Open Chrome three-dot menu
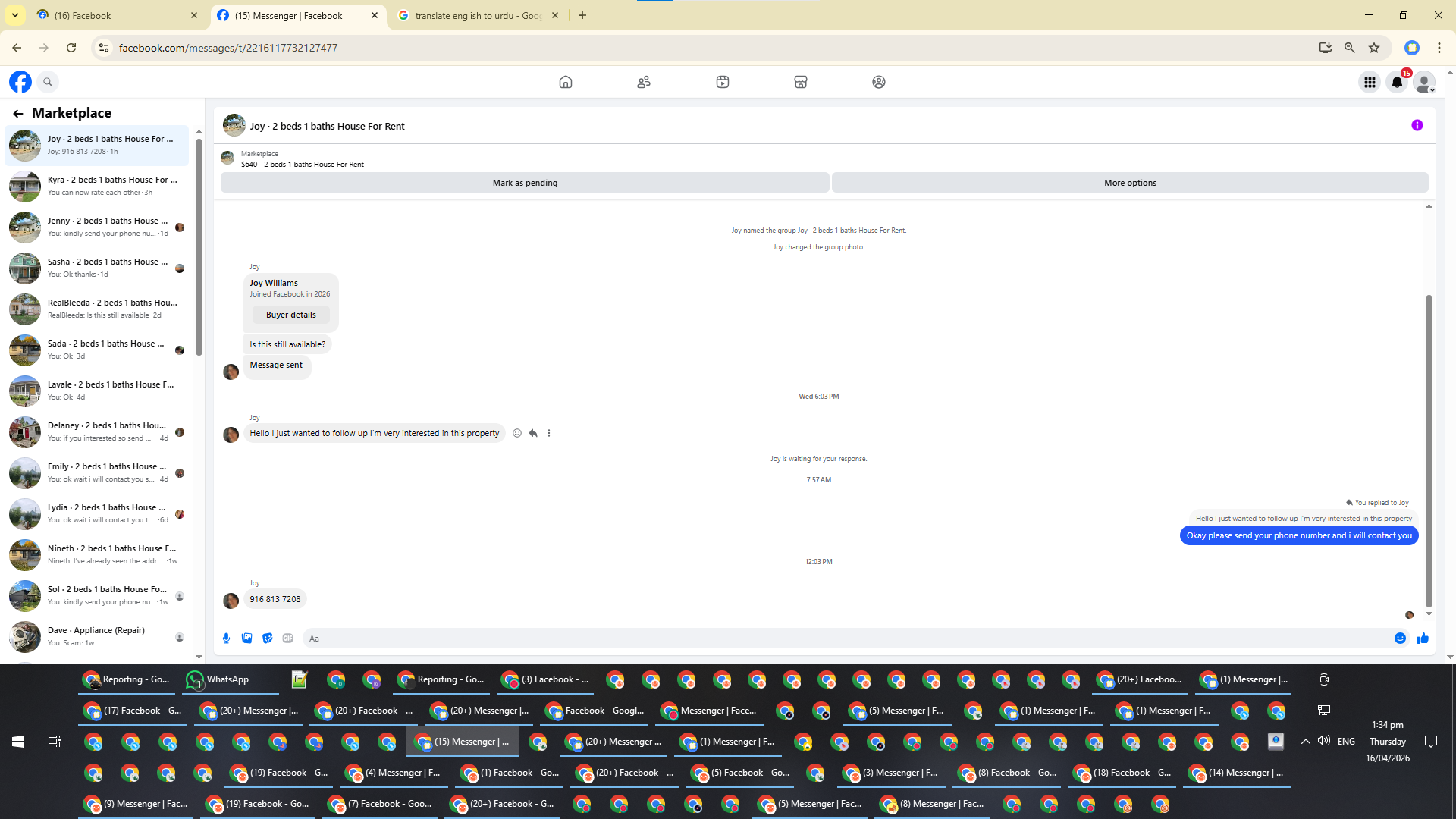Screen dimensions: 1456x819 coord(1439,48)
